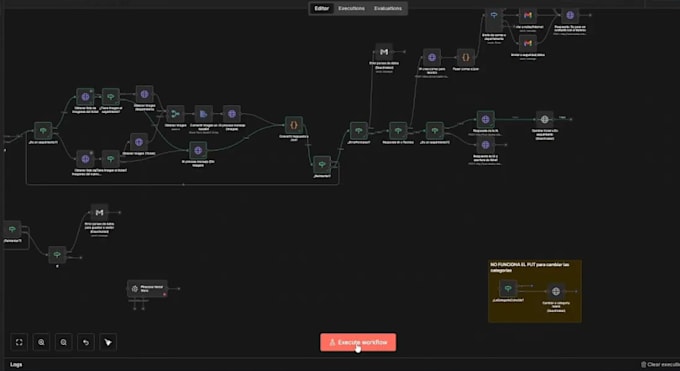Select the ¿Reintentar? IF node at the canvas left edge
The width and height of the screenshot is (680, 371).
(x=12, y=229)
